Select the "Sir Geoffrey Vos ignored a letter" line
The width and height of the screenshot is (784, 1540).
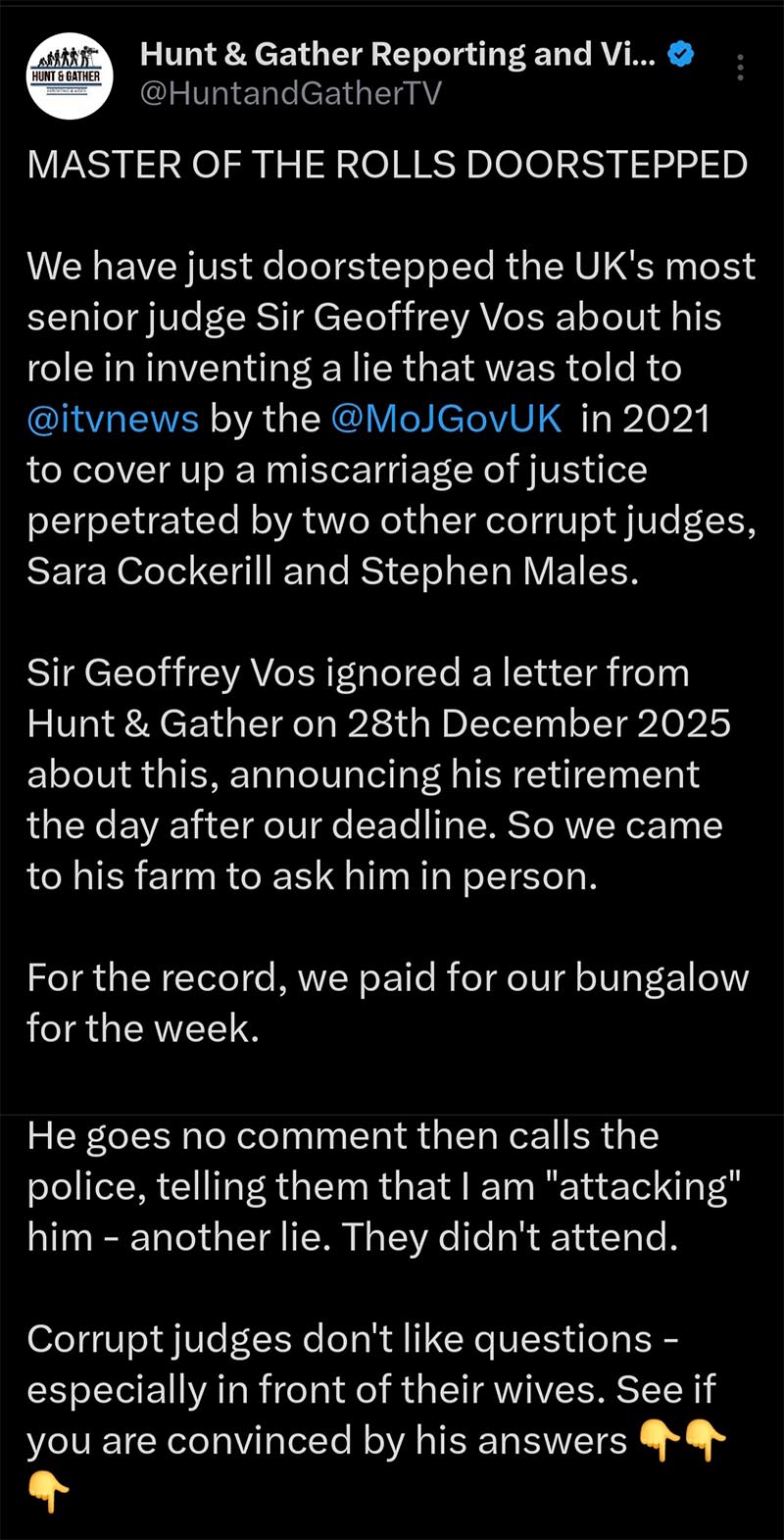tap(358, 673)
